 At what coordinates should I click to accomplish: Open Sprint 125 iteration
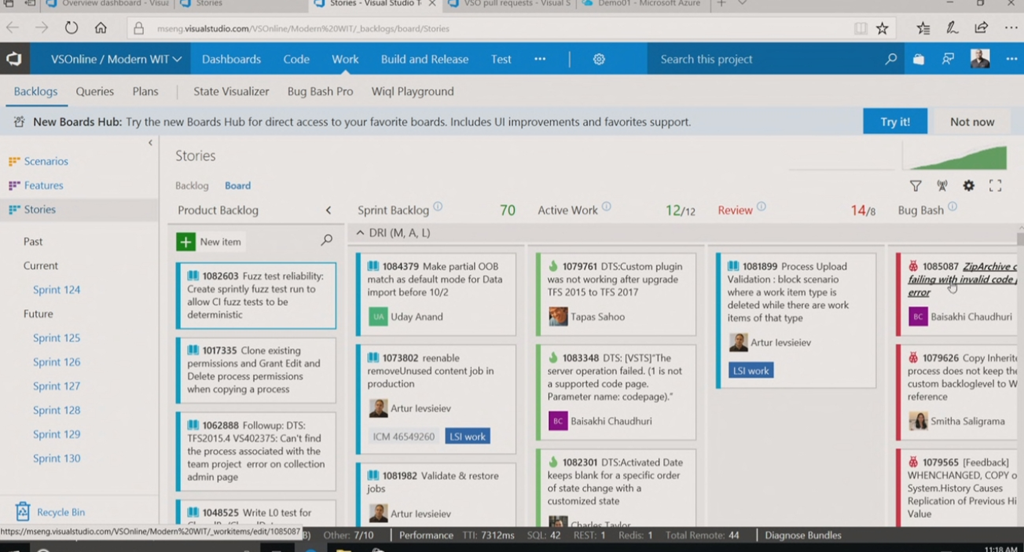click(x=57, y=338)
